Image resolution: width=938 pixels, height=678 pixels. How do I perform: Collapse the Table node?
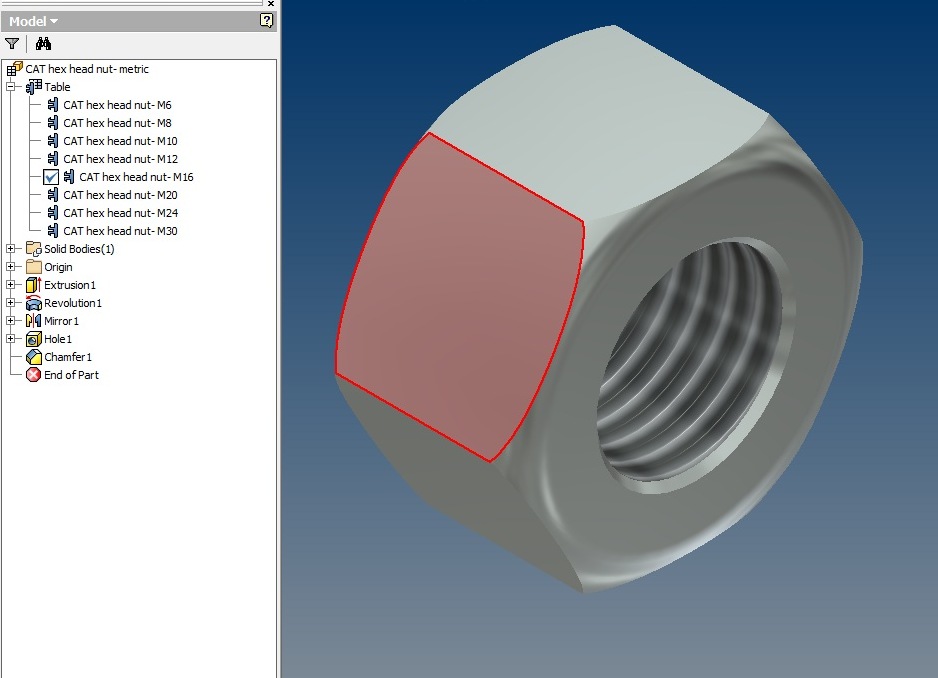[11, 87]
